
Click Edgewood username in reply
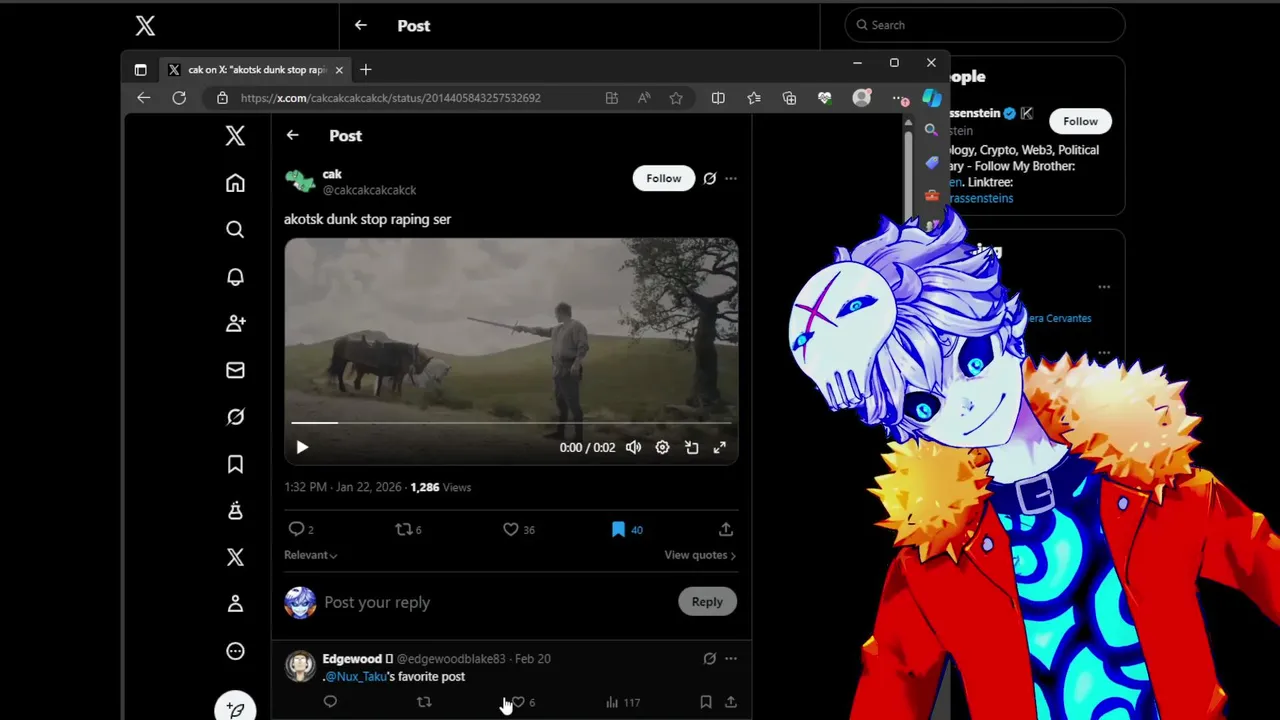tap(352, 659)
